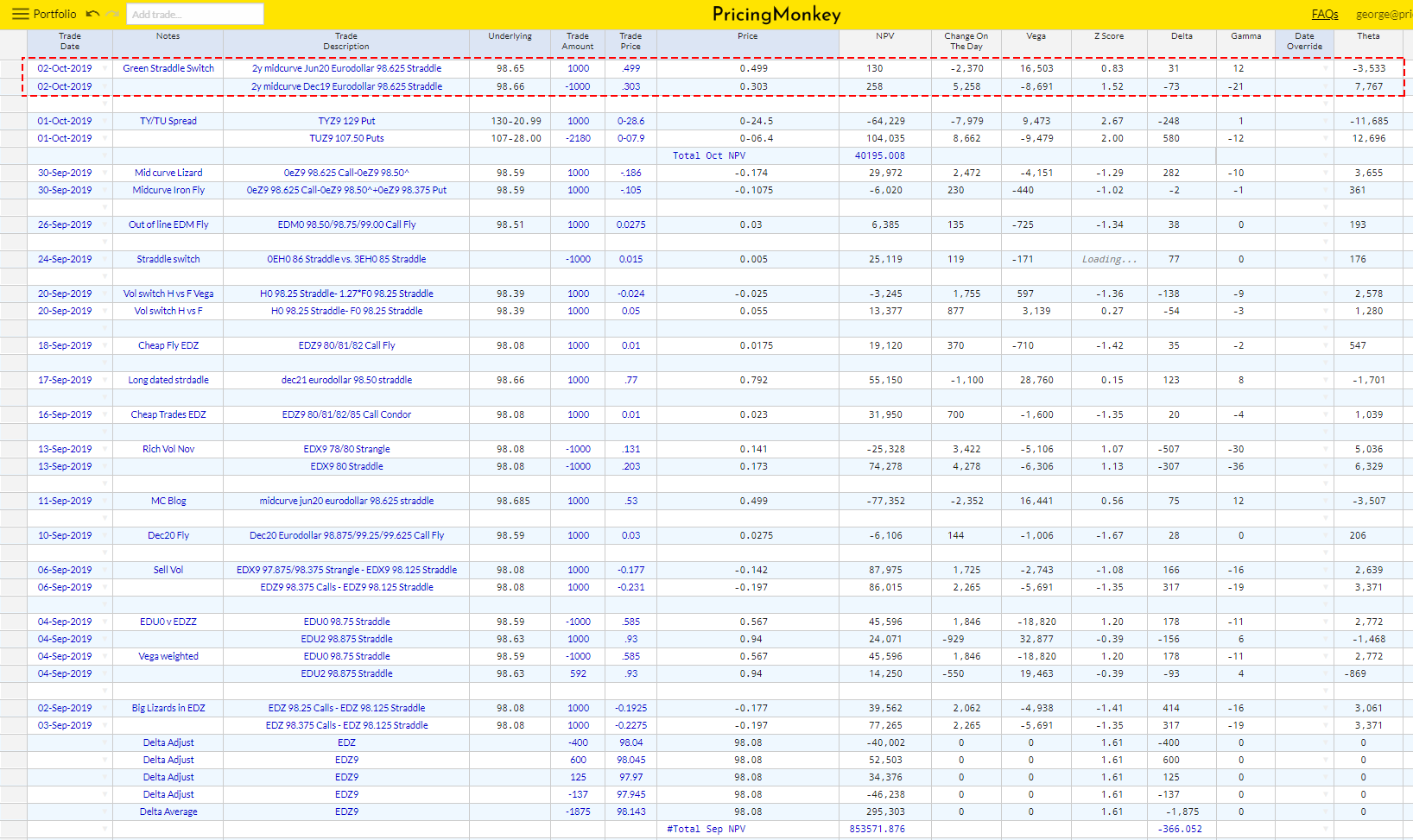Click the PricingMonkey logo title
The height and width of the screenshot is (840, 1413).
(x=776, y=14)
